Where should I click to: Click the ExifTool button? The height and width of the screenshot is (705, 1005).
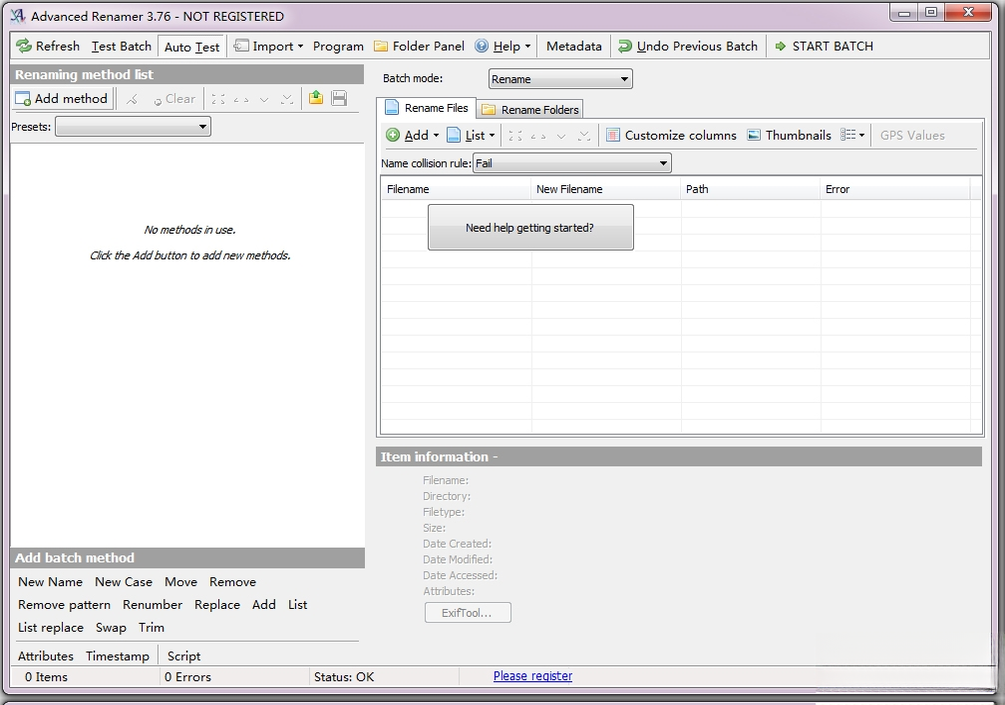pyautogui.click(x=468, y=613)
